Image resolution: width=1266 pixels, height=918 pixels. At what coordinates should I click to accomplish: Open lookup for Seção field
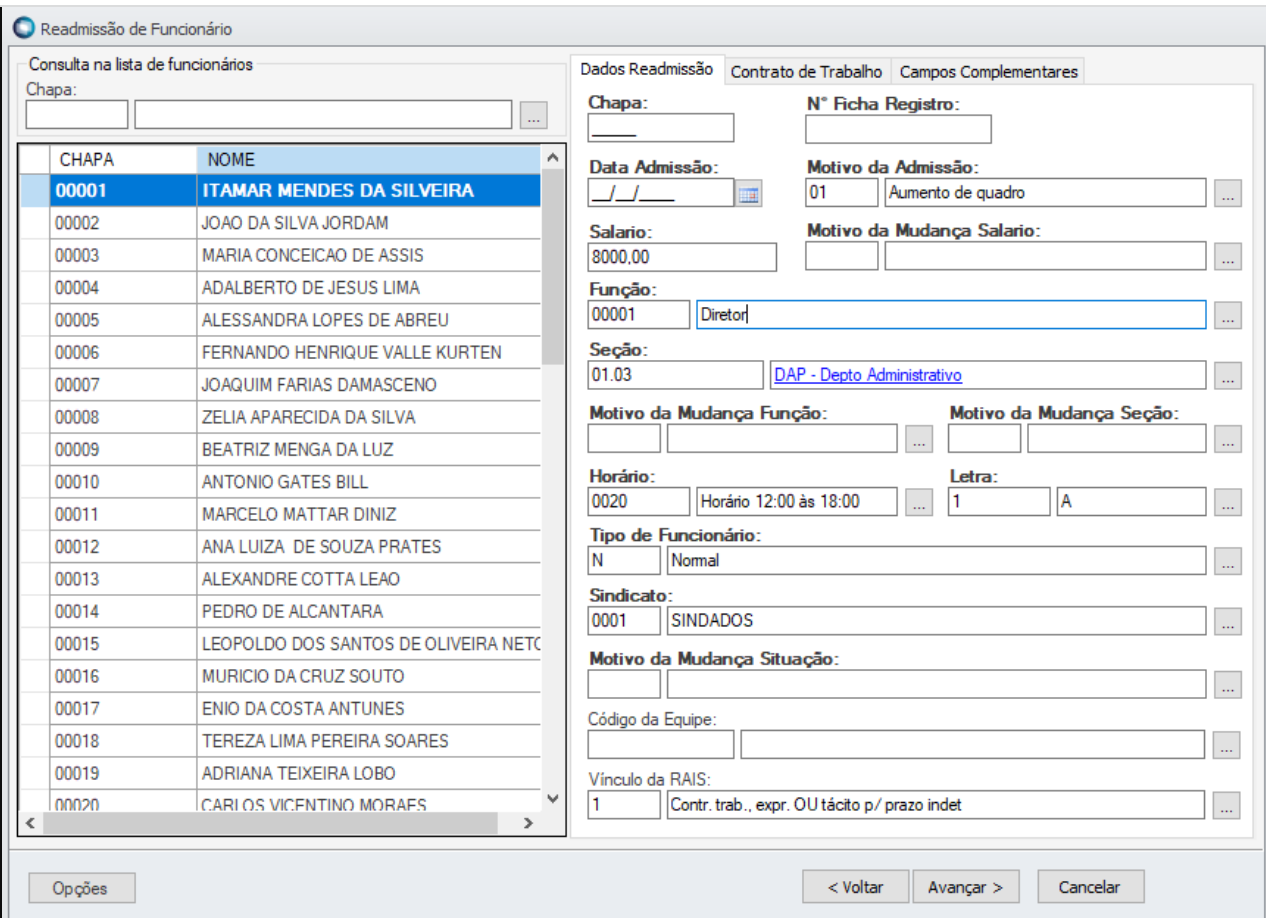point(1228,376)
